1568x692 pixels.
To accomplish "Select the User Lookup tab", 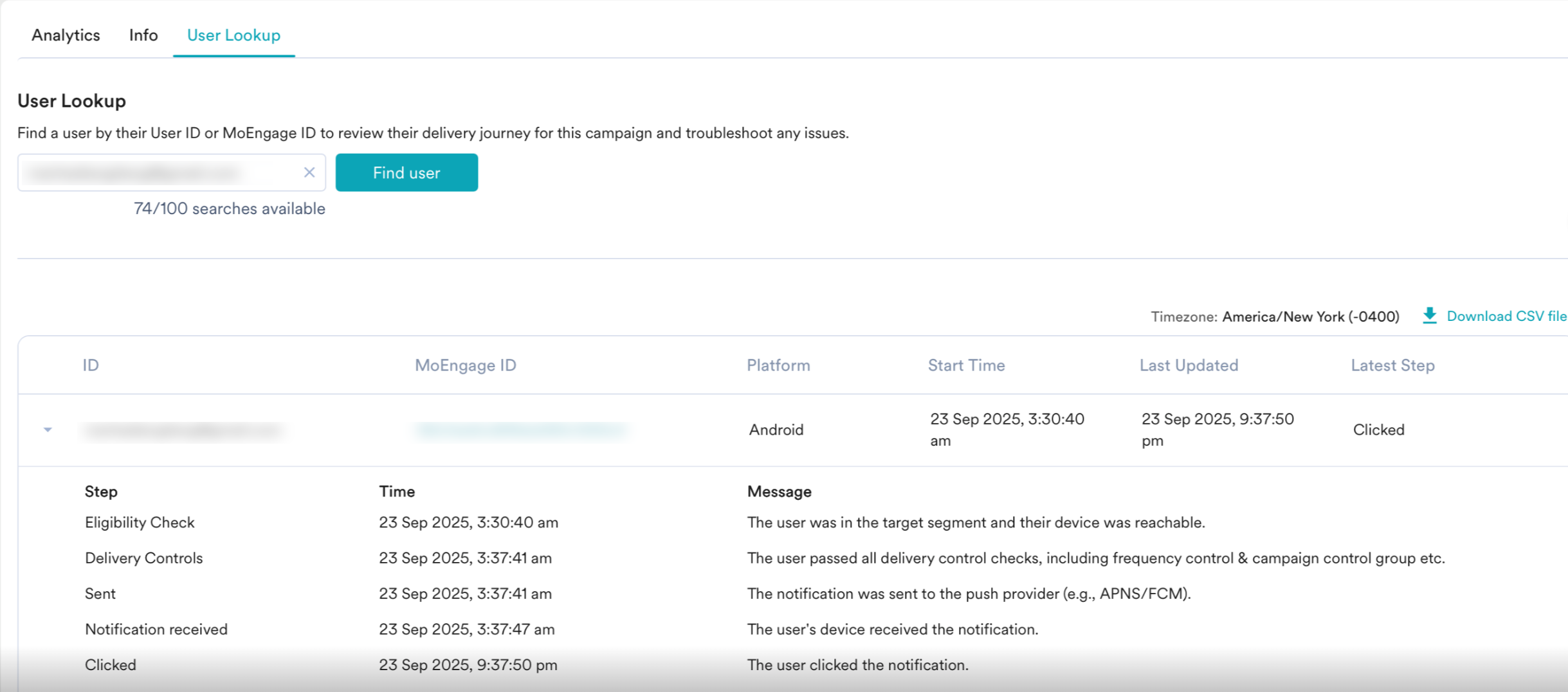I will click(233, 35).
